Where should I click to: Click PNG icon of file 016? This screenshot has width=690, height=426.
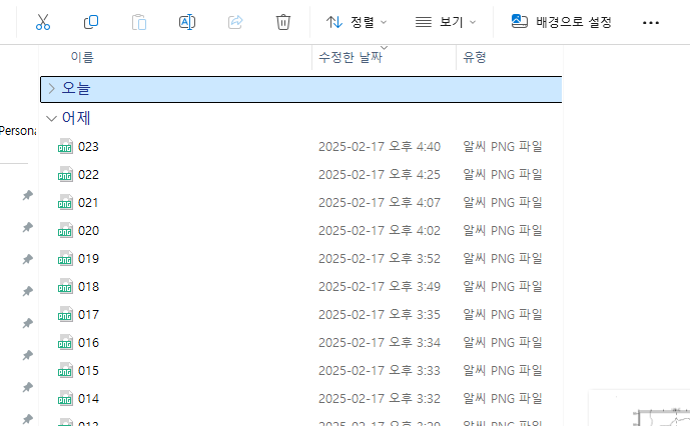66,343
